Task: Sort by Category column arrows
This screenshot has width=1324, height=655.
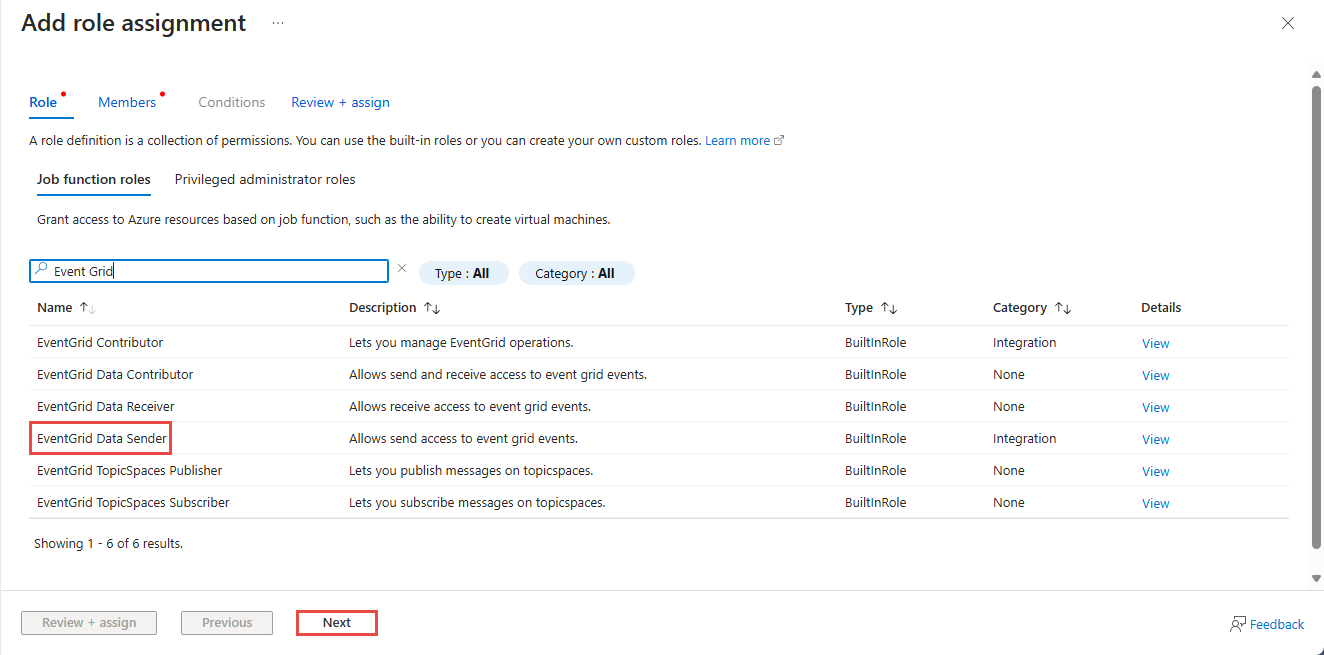Action: [x=1063, y=308]
